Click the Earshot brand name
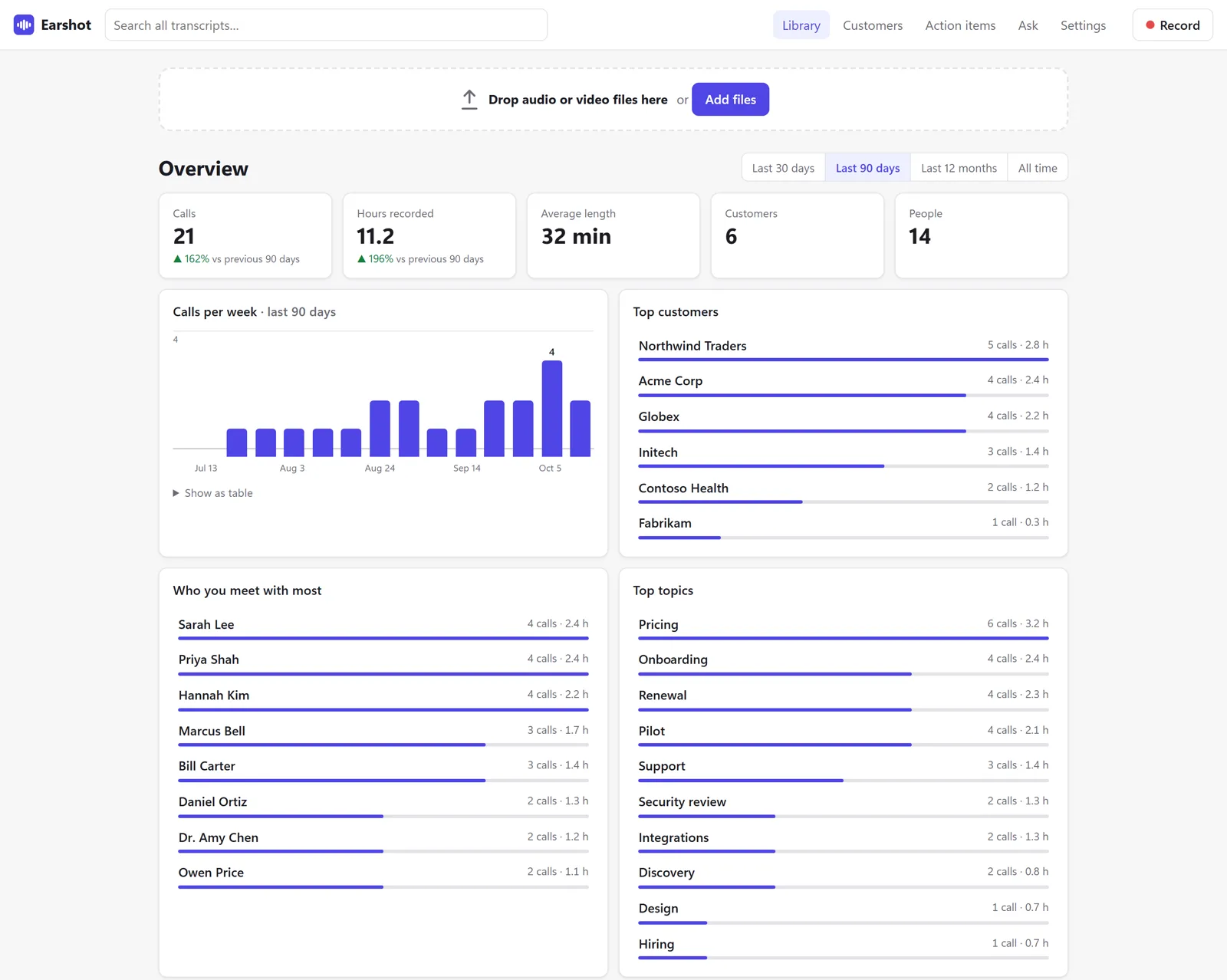This screenshot has height=980, width=1227. click(x=66, y=25)
